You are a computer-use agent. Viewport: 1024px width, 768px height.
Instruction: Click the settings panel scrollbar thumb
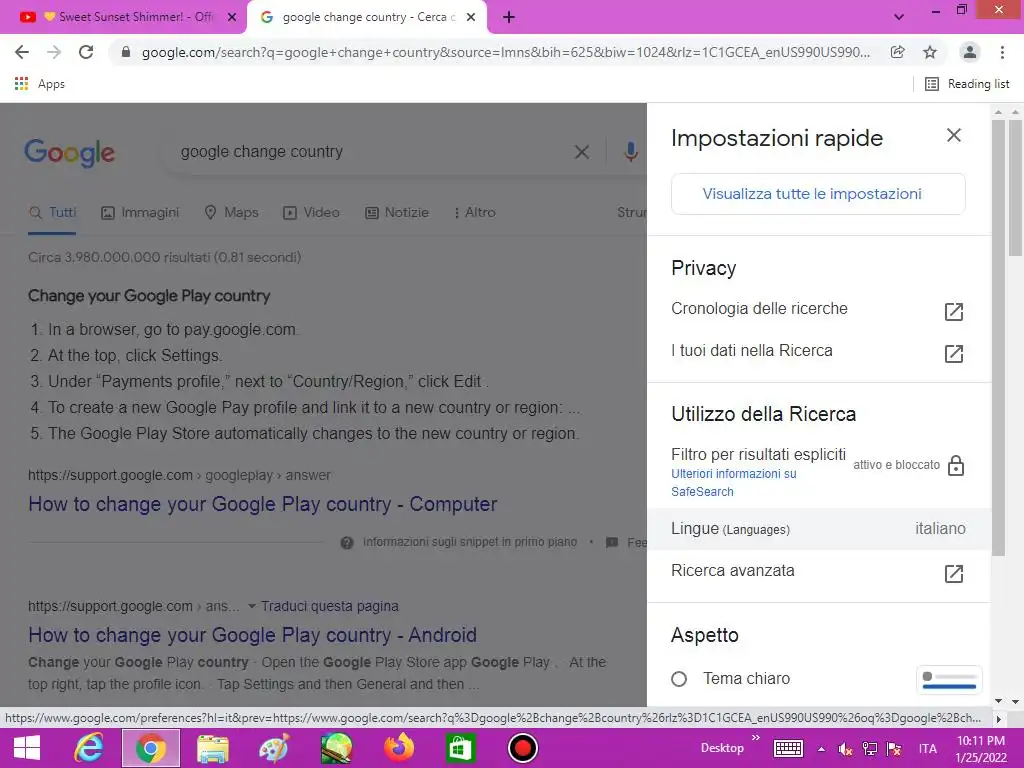pyautogui.click(x=998, y=338)
